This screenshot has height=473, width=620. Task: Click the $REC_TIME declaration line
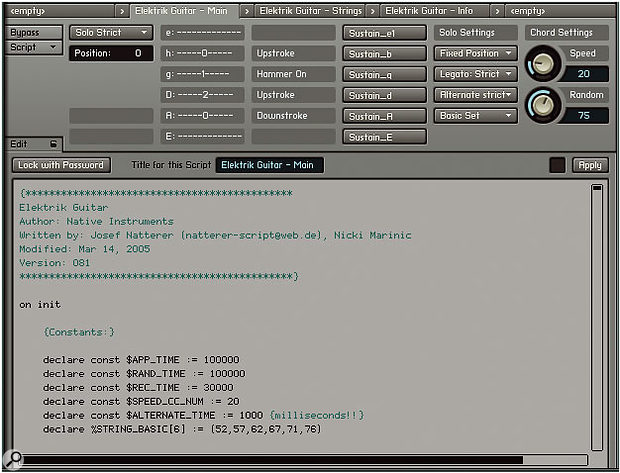coord(138,388)
